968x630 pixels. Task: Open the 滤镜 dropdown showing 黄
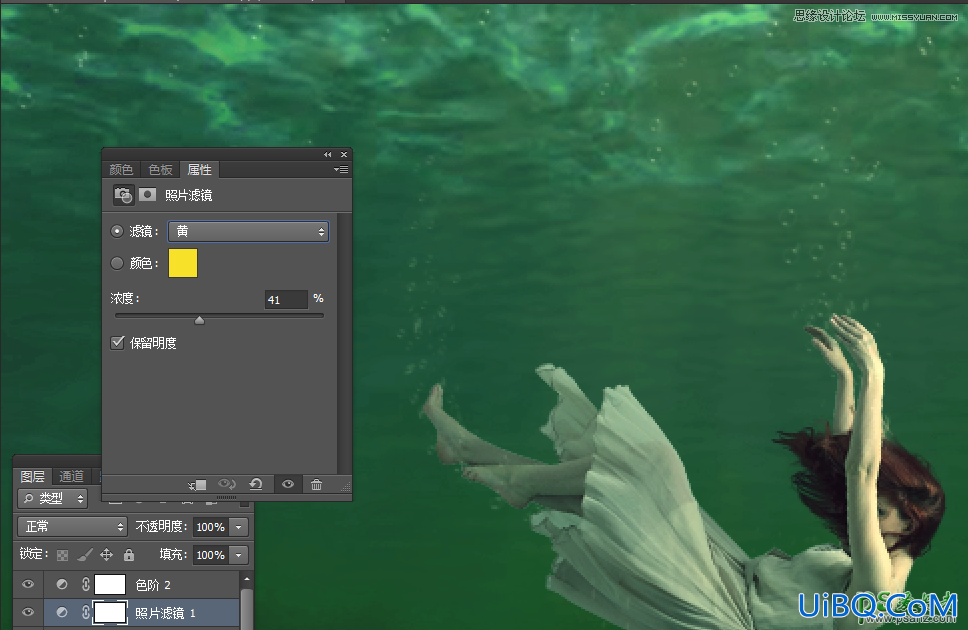(248, 232)
